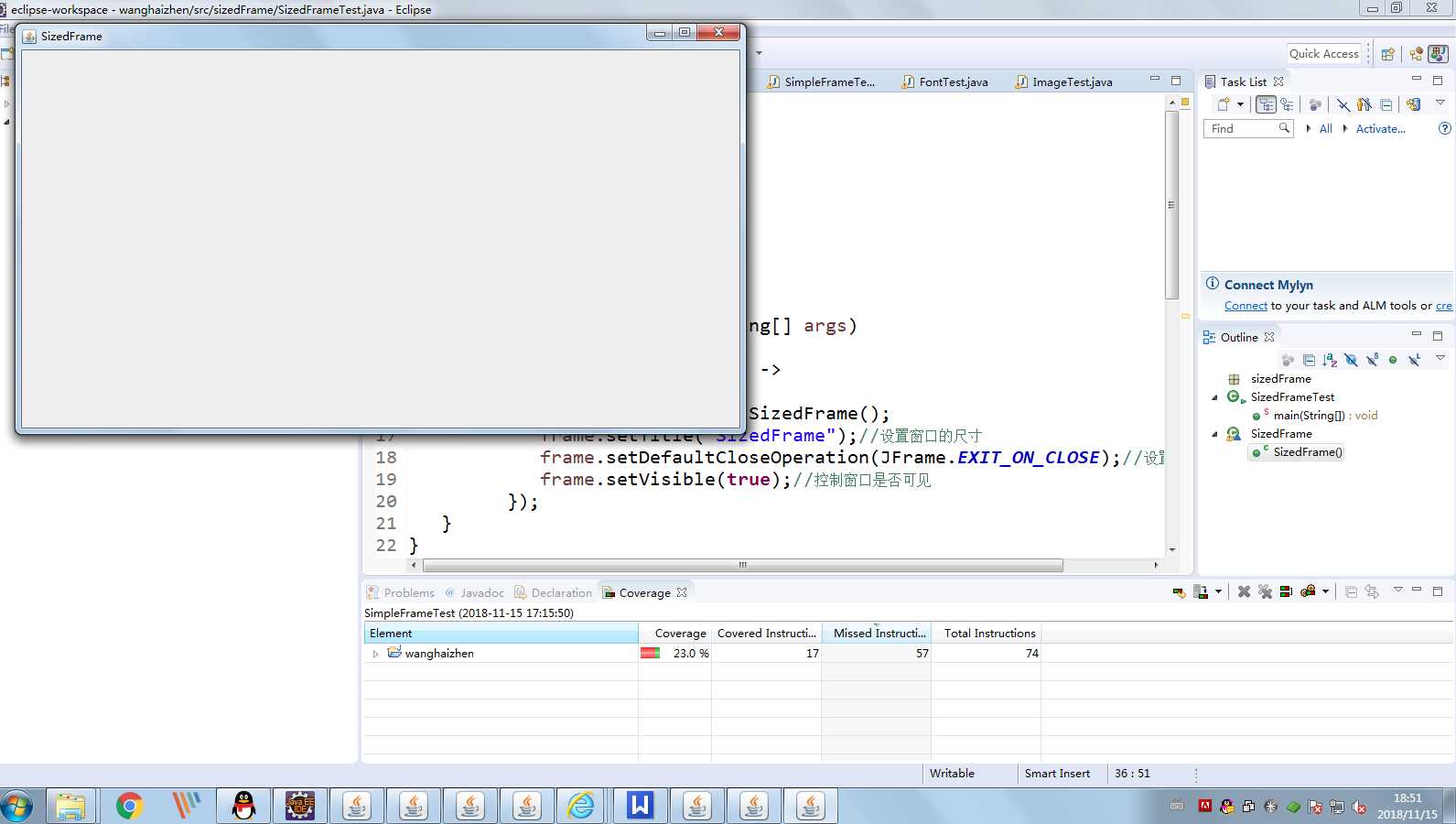The width and height of the screenshot is (1456, 824).
Task: Open the Javadoc tab
Action: (474, 592)
